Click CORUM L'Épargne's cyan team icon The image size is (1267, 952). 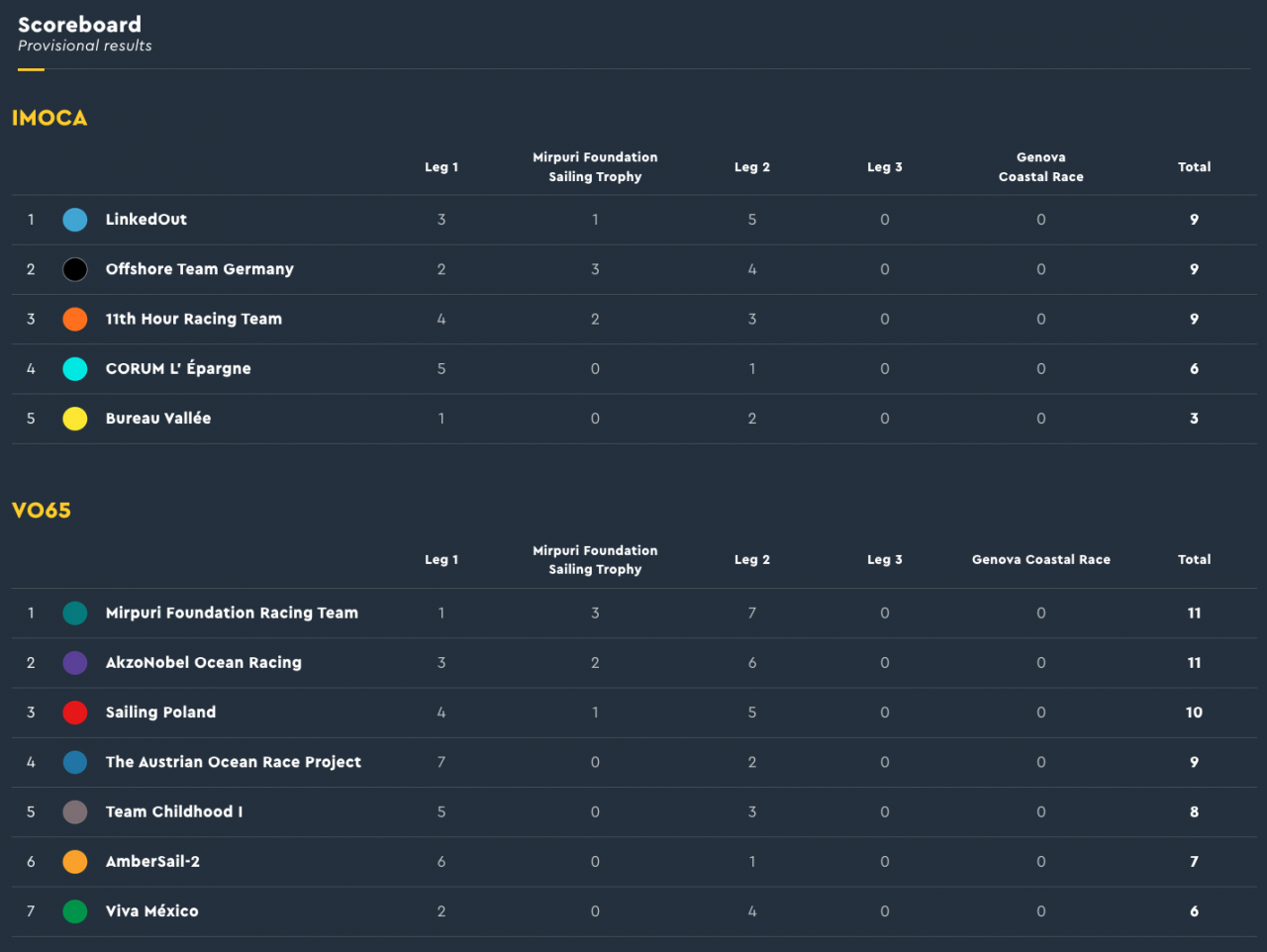point(75,369)
